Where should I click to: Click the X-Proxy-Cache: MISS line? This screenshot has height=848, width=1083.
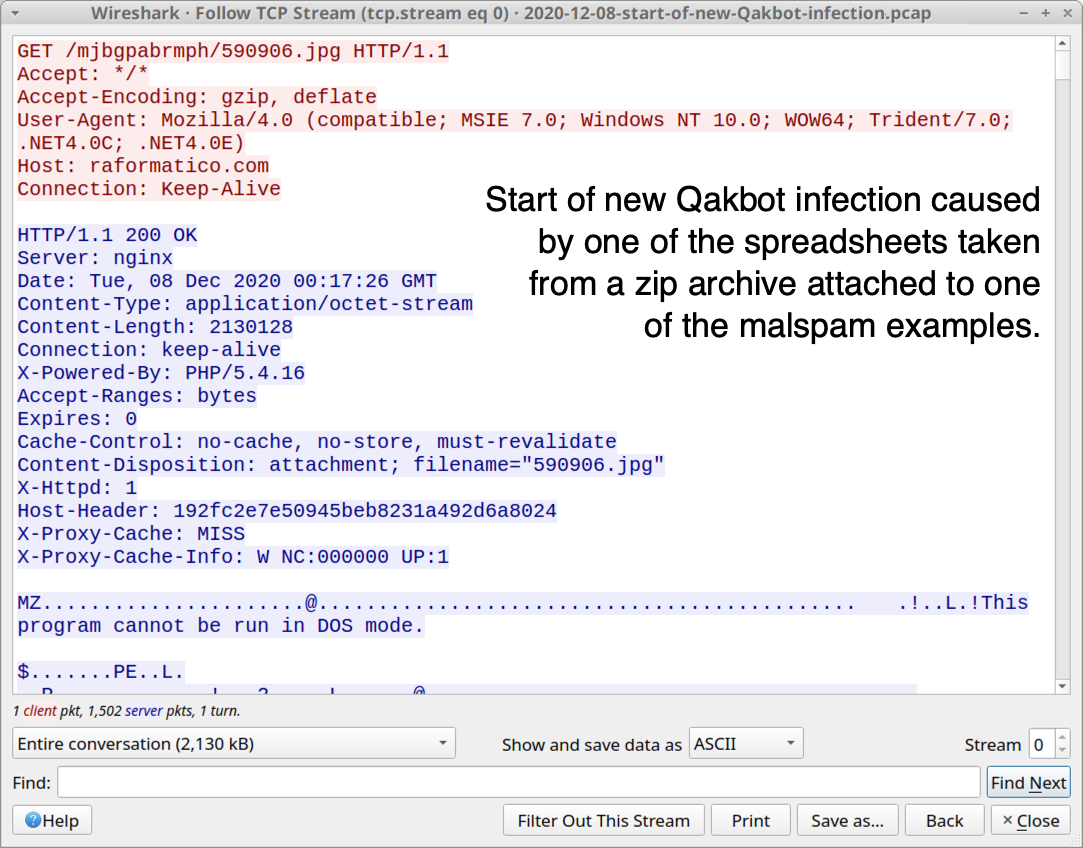click(131, 534)
